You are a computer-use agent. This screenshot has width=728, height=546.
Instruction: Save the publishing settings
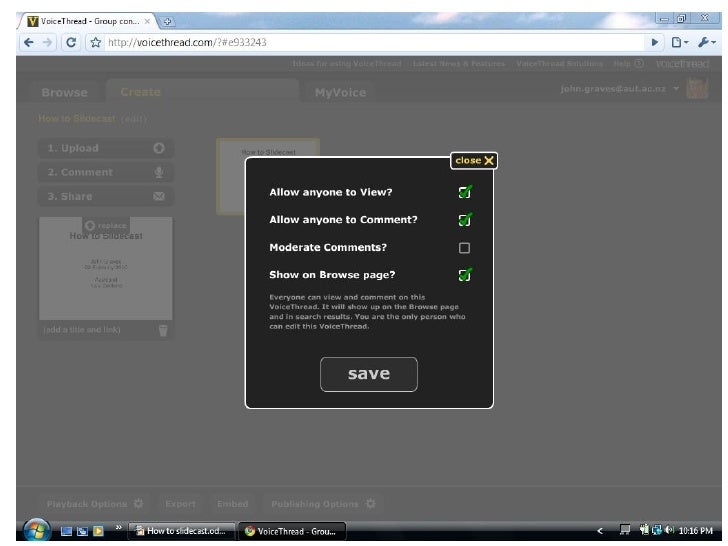(369, 374)
